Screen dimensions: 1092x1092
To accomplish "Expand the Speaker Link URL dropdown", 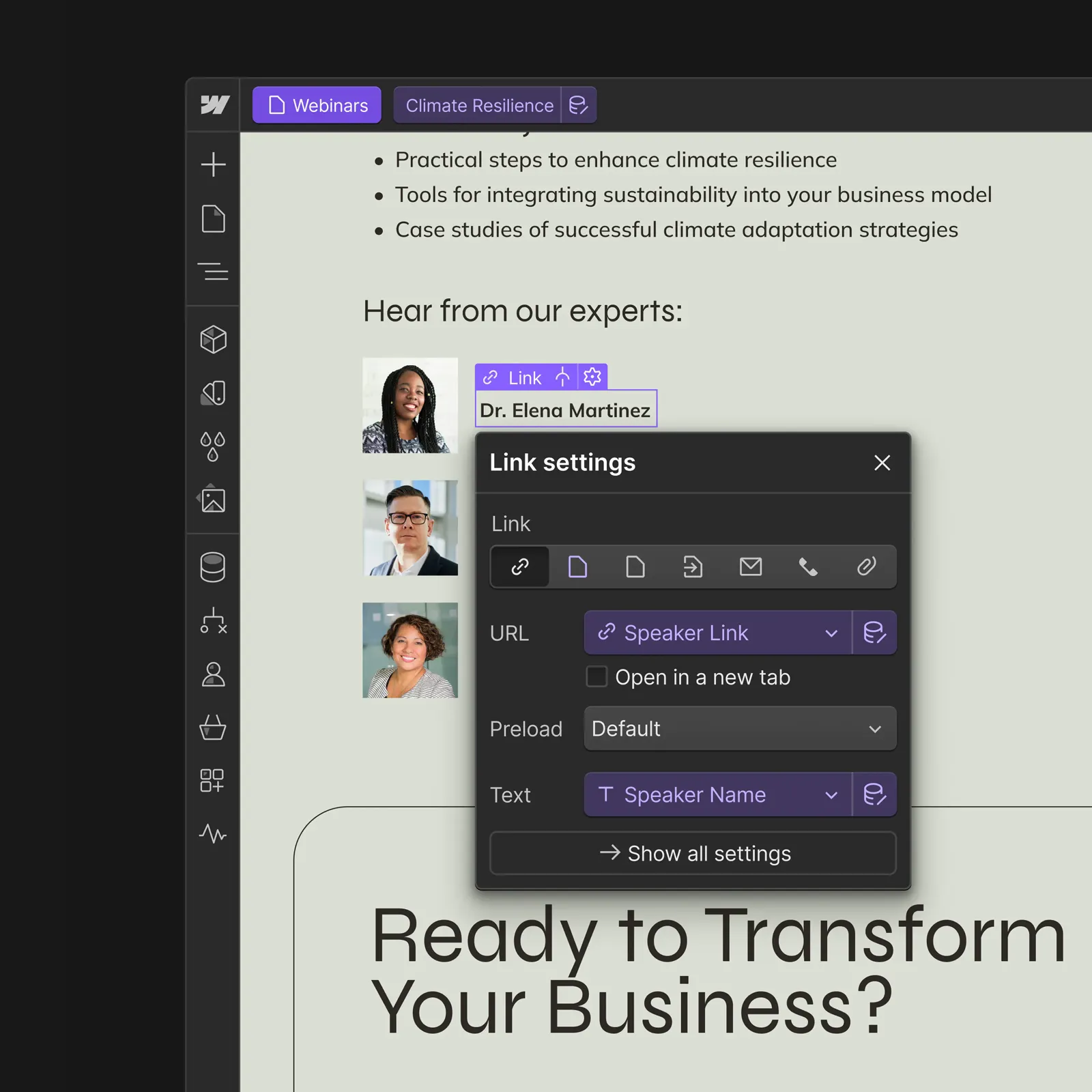I will [x=832, y=633].
